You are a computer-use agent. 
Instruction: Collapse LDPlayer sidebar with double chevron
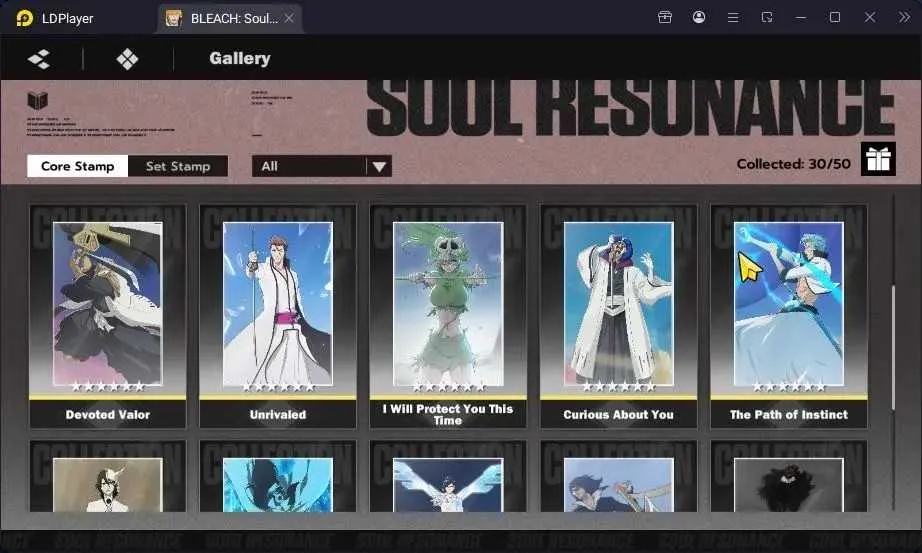pyautogui.click(x=904, y=17)
